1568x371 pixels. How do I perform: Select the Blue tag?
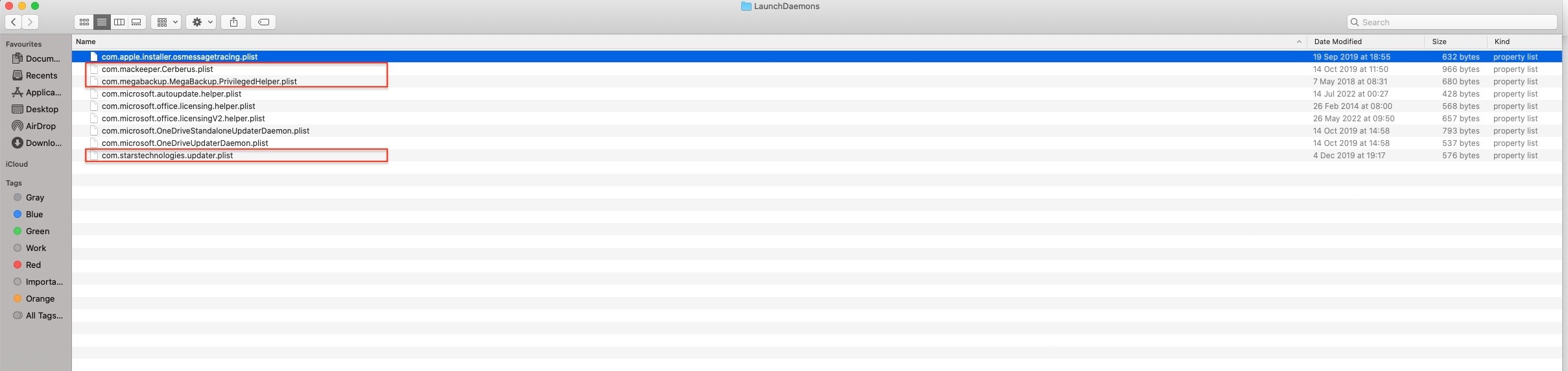pyautogui.click(x=29, y=214)
